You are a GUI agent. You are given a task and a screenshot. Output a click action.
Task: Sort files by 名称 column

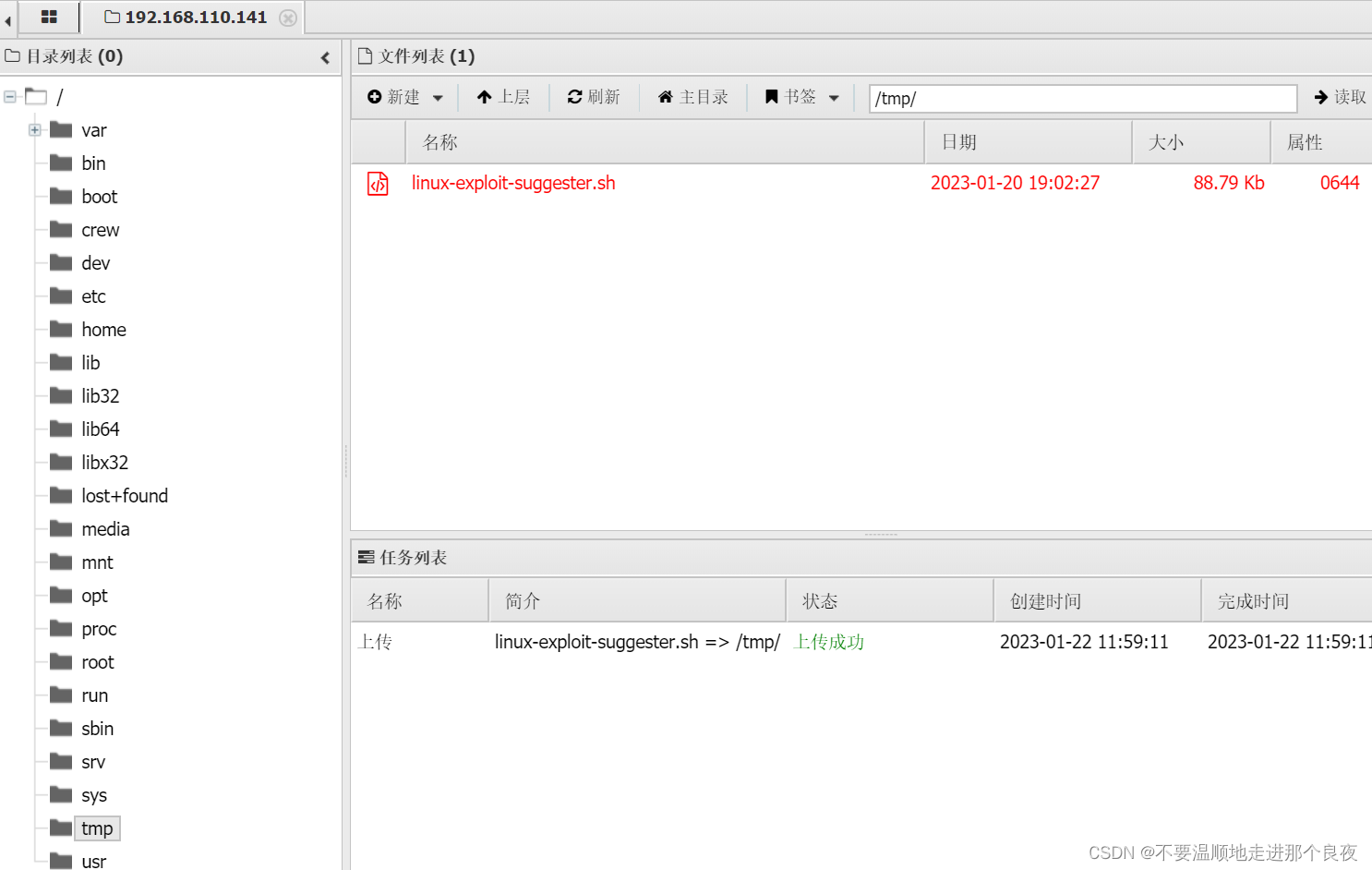click(x=665, y=142)
